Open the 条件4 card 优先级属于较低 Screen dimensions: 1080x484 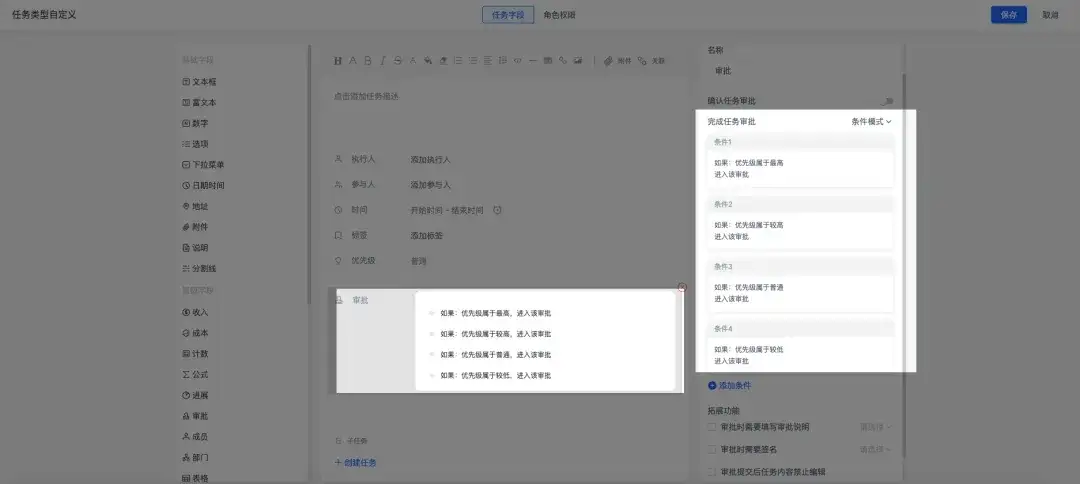pyautogui.click(x=800, y=346)
